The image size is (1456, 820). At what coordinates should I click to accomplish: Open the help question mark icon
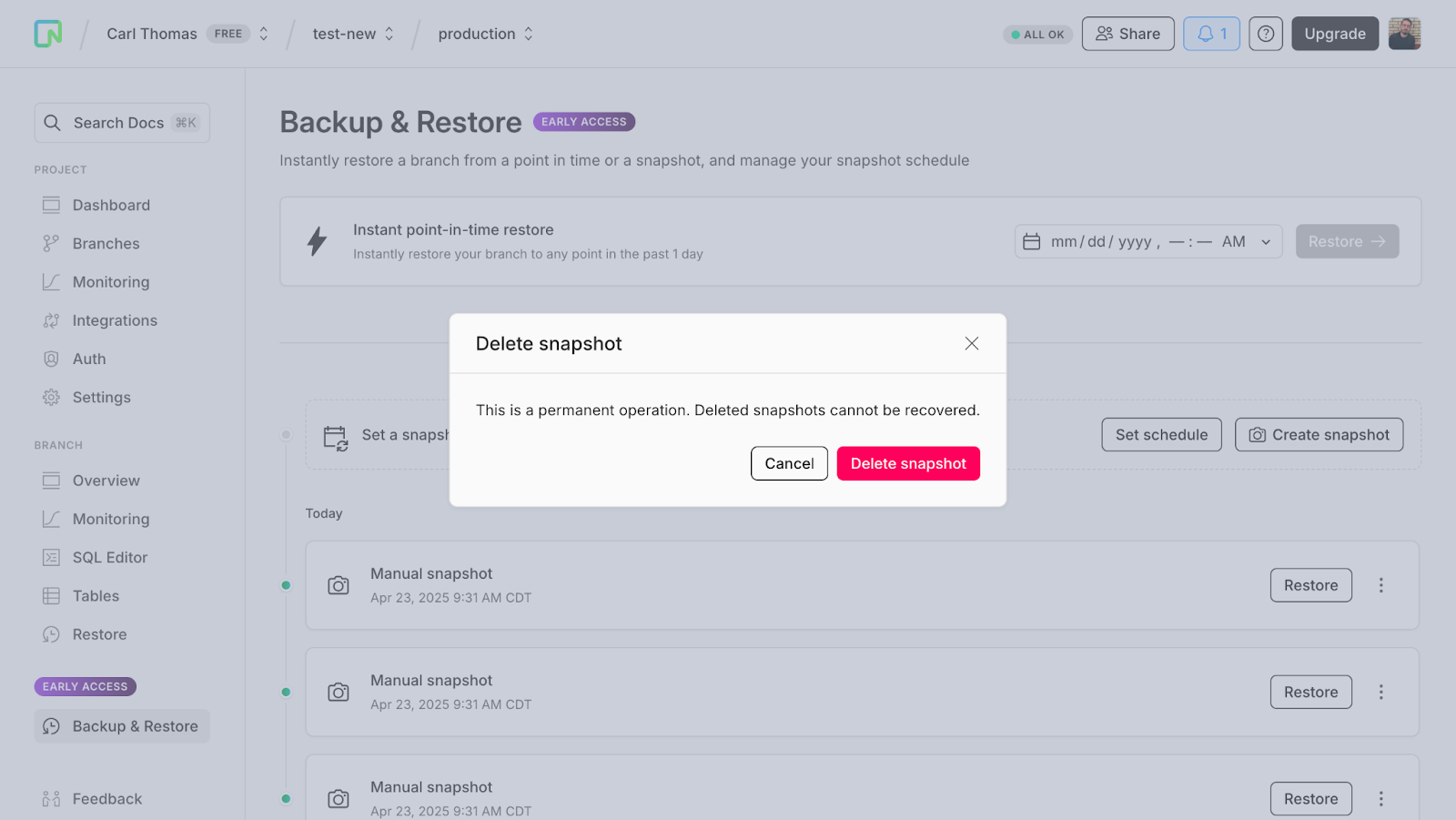[1265, 34]
